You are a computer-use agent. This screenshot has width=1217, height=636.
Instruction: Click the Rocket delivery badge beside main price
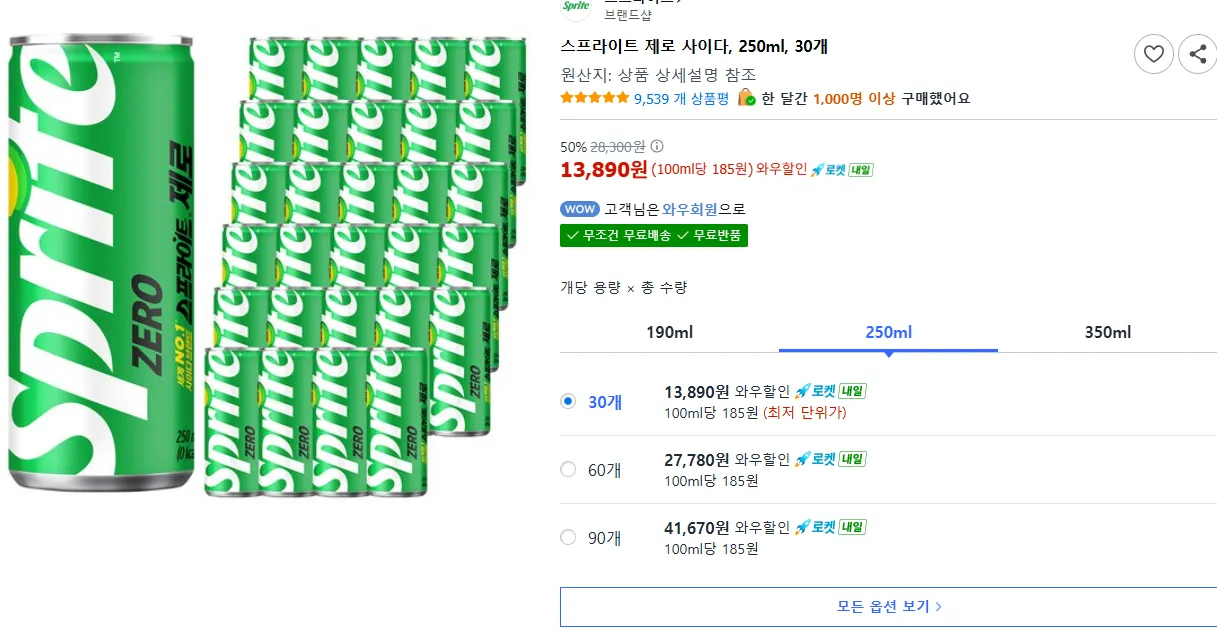coord(841,169)
